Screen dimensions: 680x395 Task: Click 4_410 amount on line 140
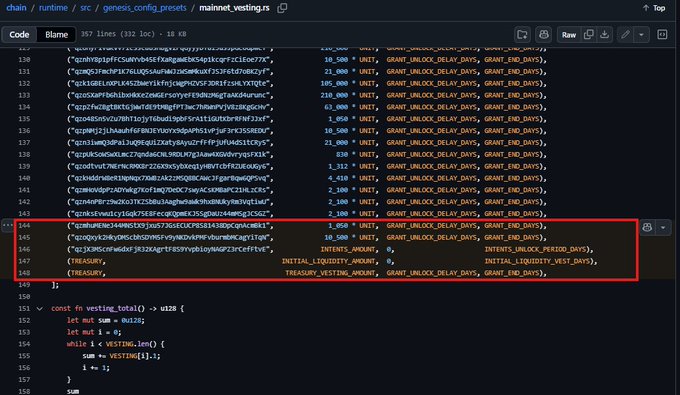338,178
